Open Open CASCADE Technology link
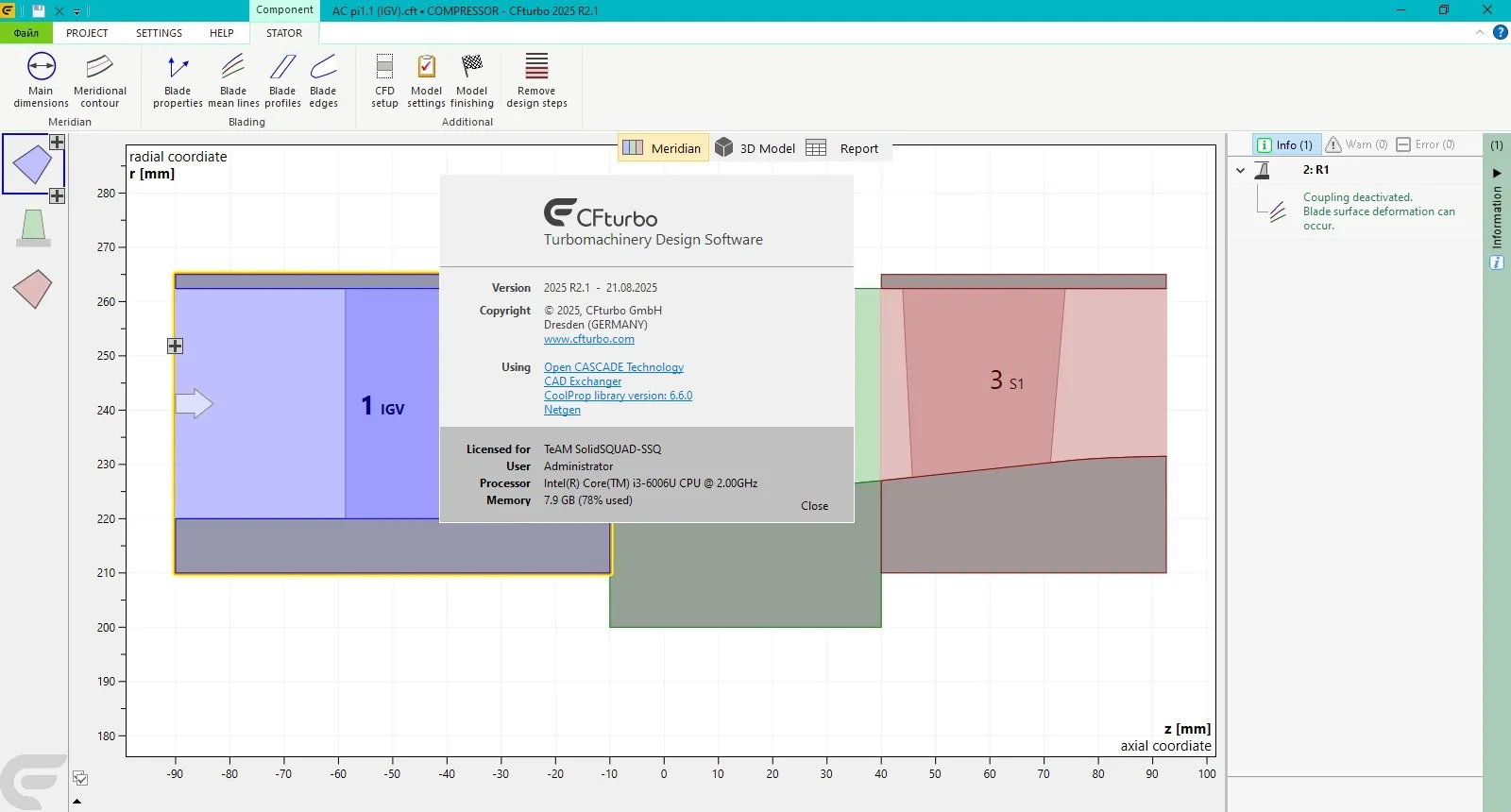The width and height of the screenshot is (1511, 812). [x=614, y=367]
